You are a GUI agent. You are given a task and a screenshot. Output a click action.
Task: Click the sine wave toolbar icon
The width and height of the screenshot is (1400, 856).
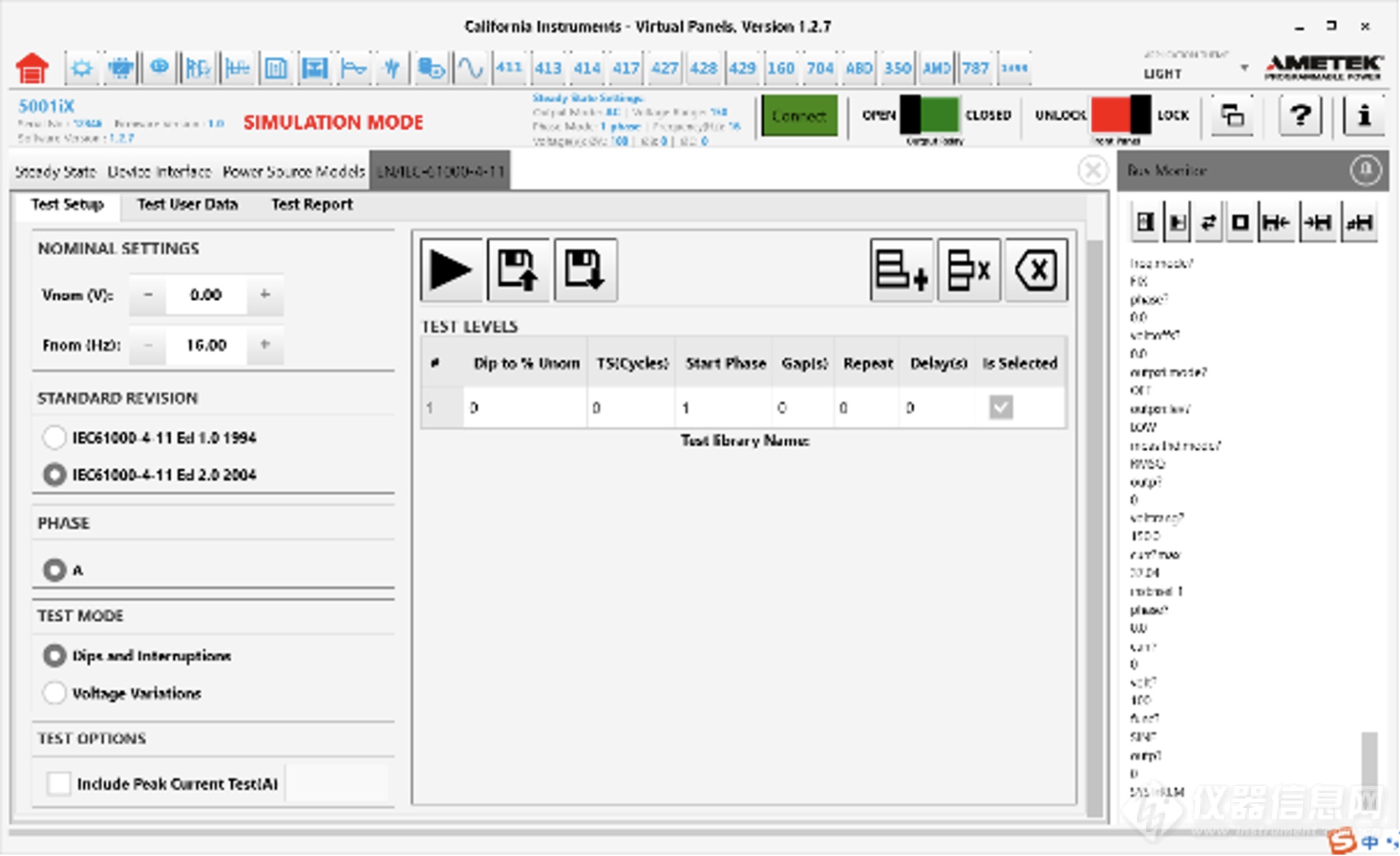click(470, 69)
